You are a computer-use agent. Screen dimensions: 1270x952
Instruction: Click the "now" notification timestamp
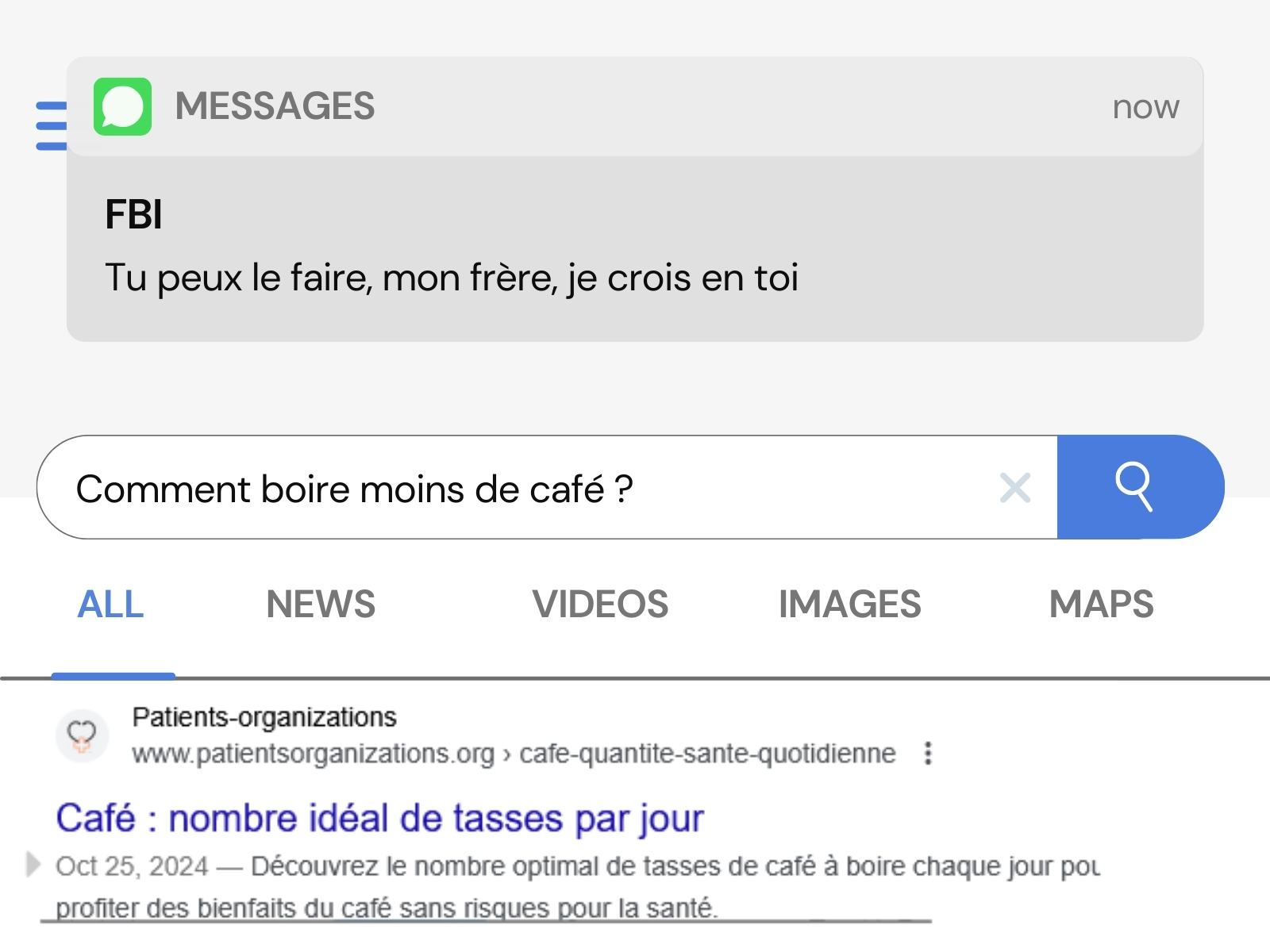pos(1145,107)
